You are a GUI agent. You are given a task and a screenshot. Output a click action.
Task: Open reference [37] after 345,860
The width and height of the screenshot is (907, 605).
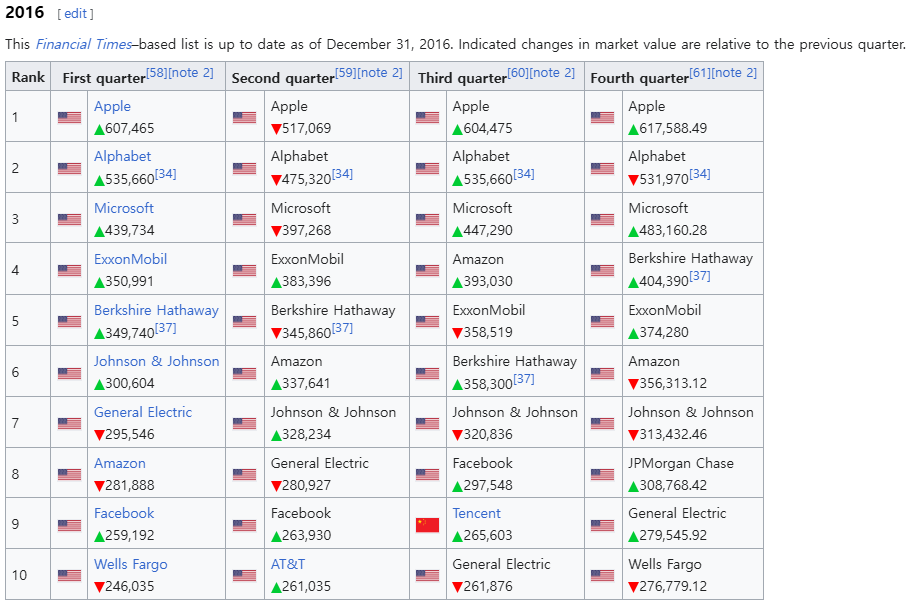click(x=342, y=328)
